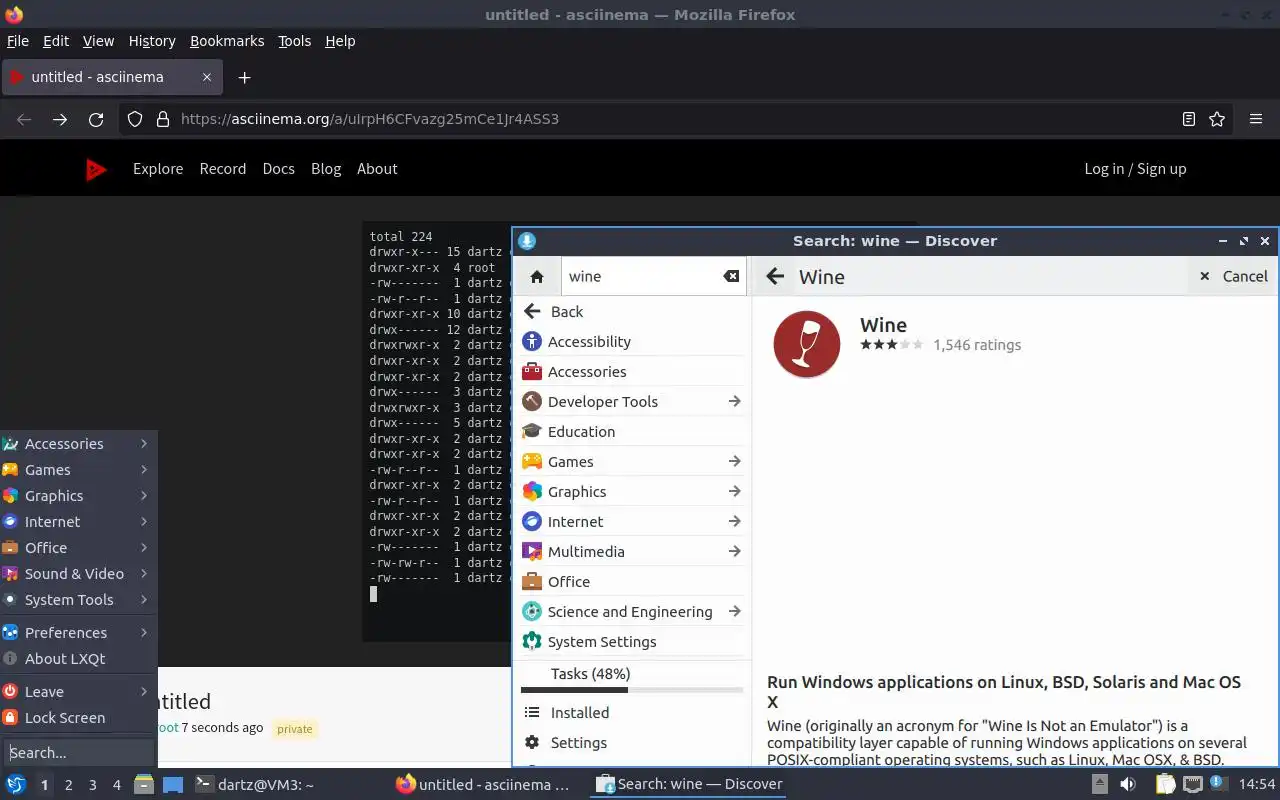Image resolution: width=1280 pixels, height=800 pixels.
Task: Go forward in Firefox history
Action: click(60, 119)
